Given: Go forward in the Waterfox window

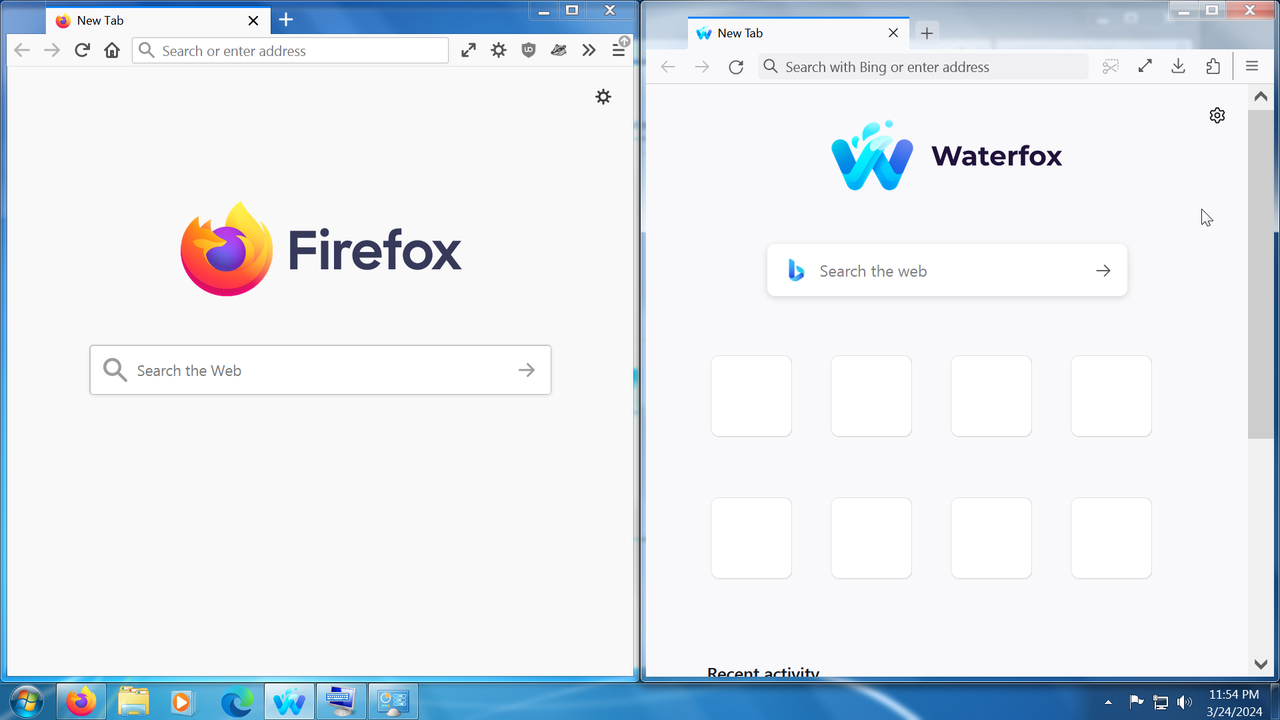Looking at the screenshot, I should pos(702,67).
